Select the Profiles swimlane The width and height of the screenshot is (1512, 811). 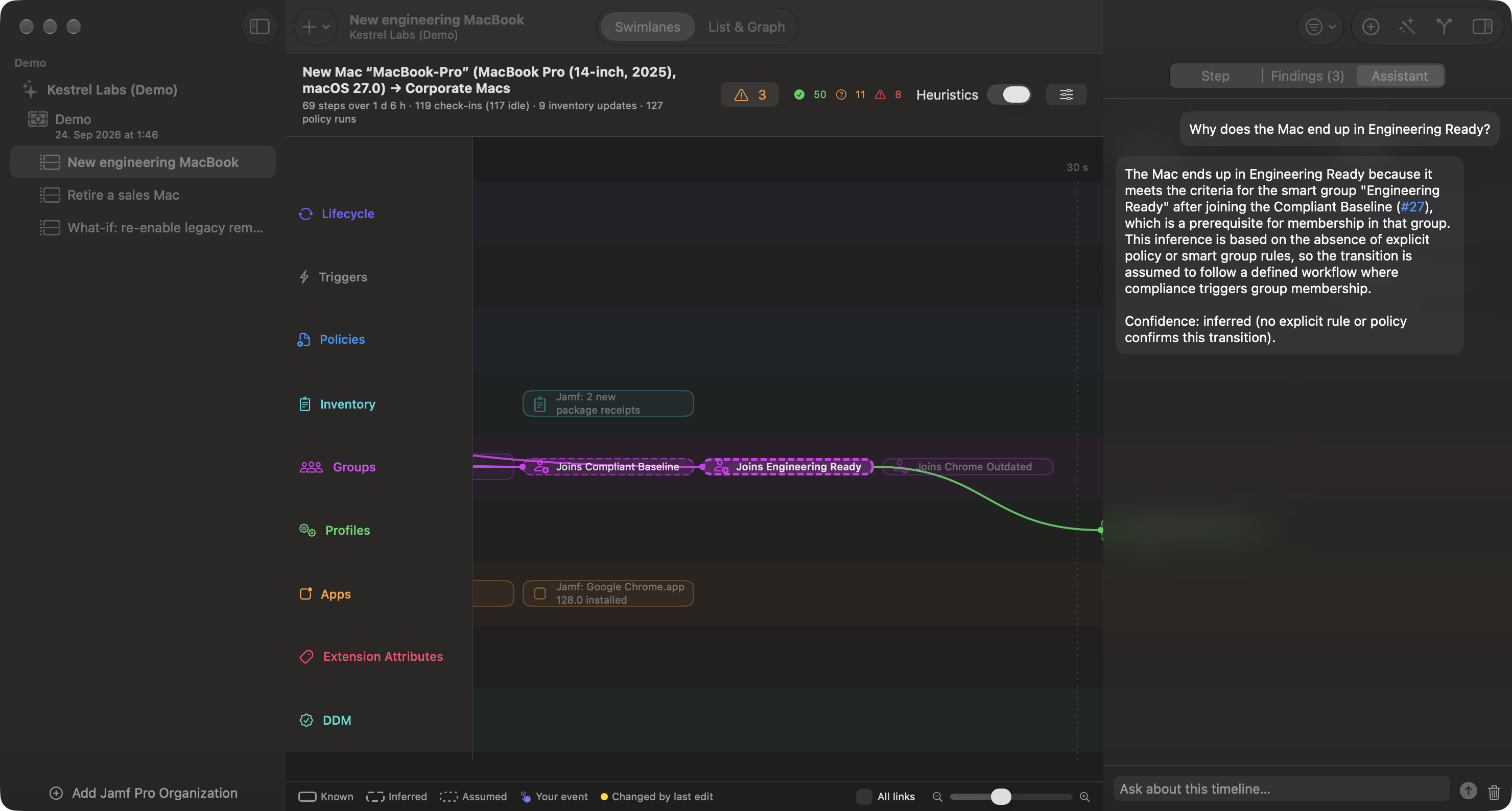(335, 531)
